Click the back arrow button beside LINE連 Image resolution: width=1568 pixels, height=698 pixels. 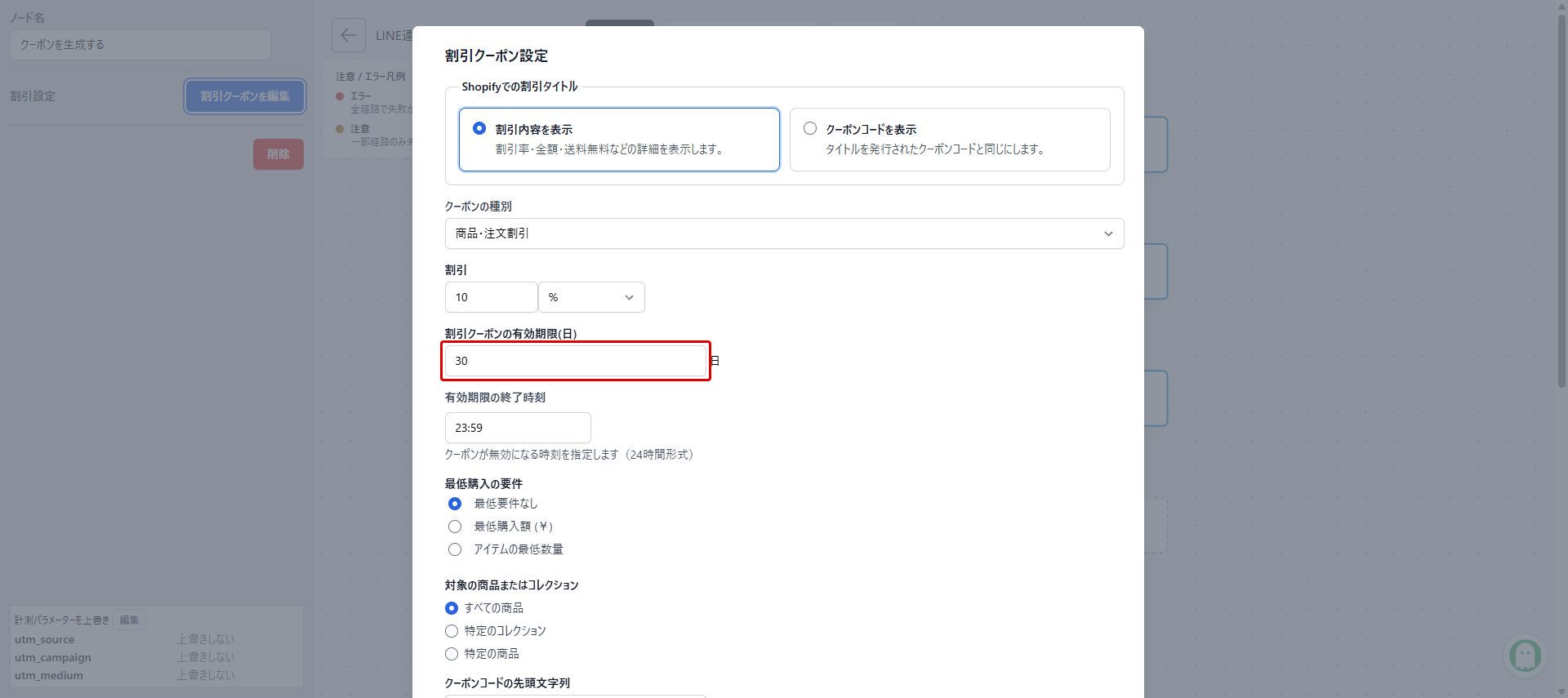(x=348, y=35)
